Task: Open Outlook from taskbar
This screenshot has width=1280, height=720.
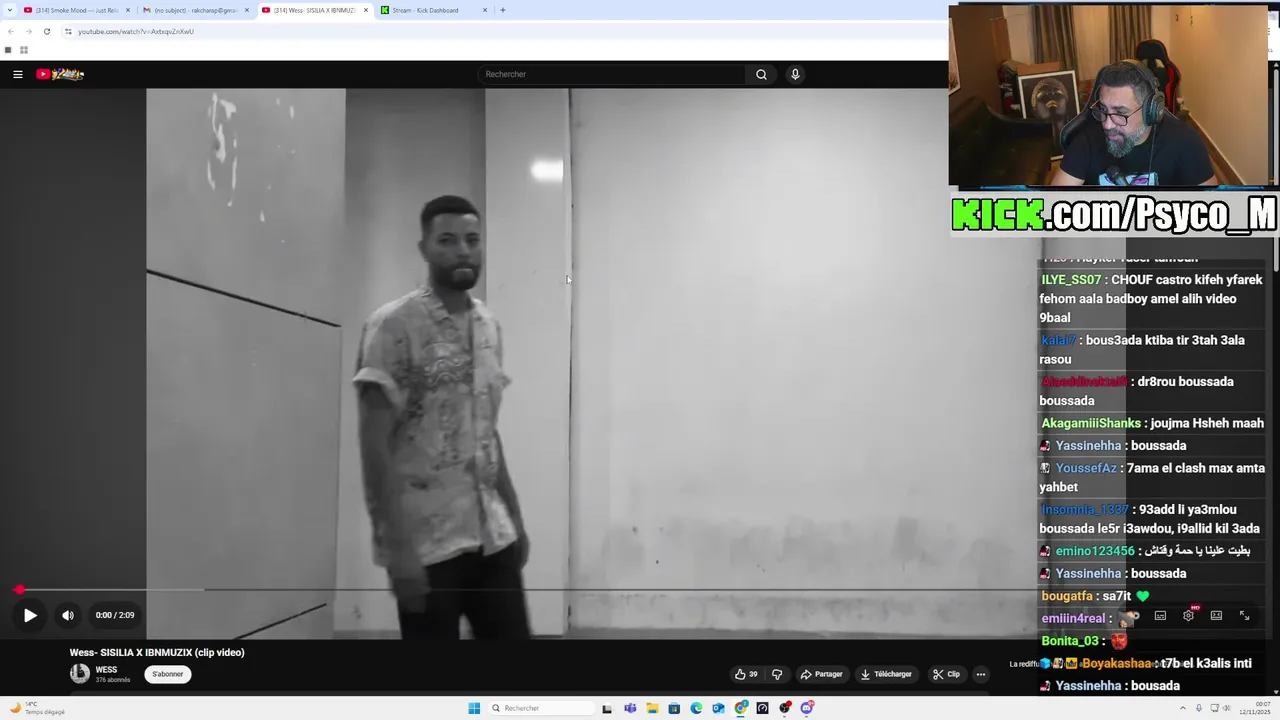Action: coord(718,708)
